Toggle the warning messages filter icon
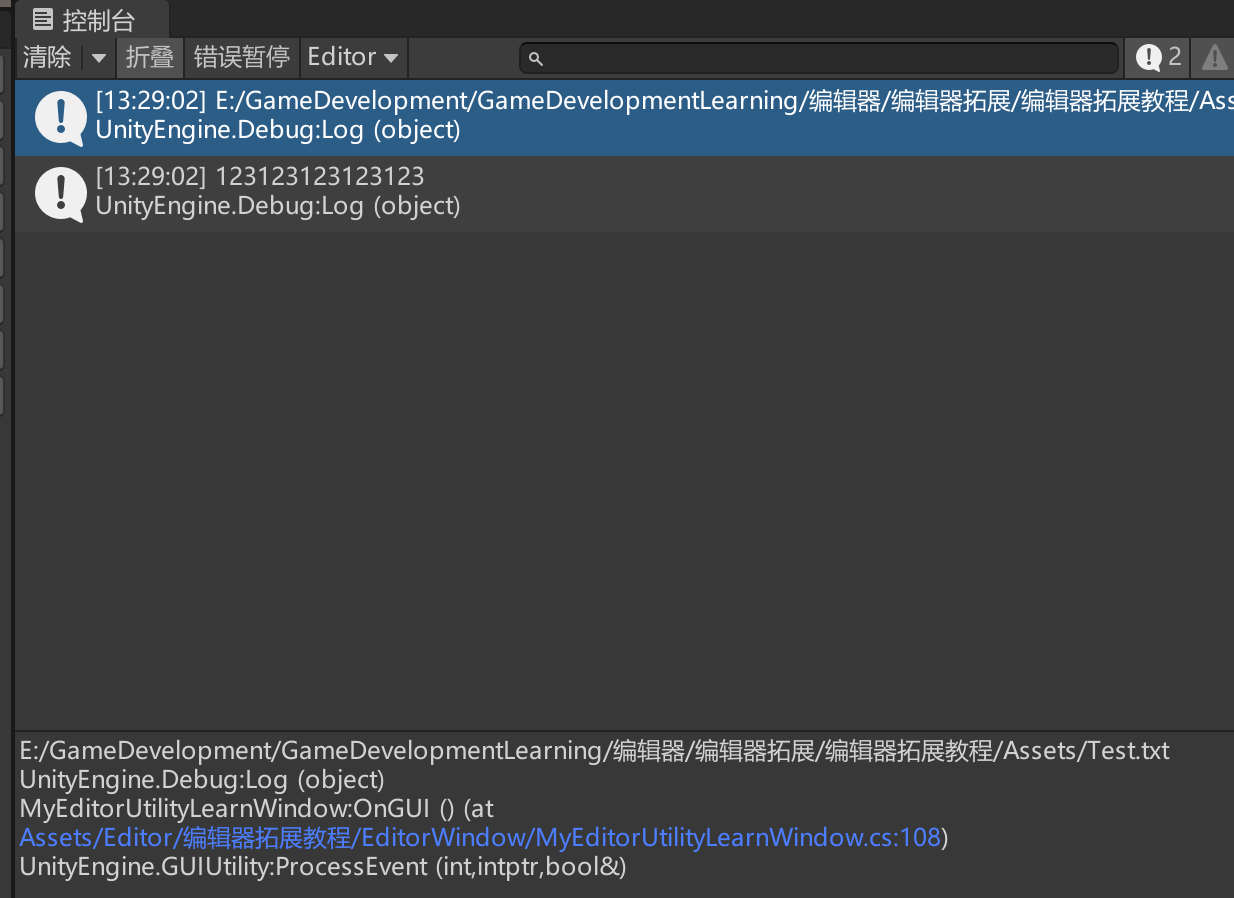The height and width of the screenshot is (898, 1234). [1213, 58]
